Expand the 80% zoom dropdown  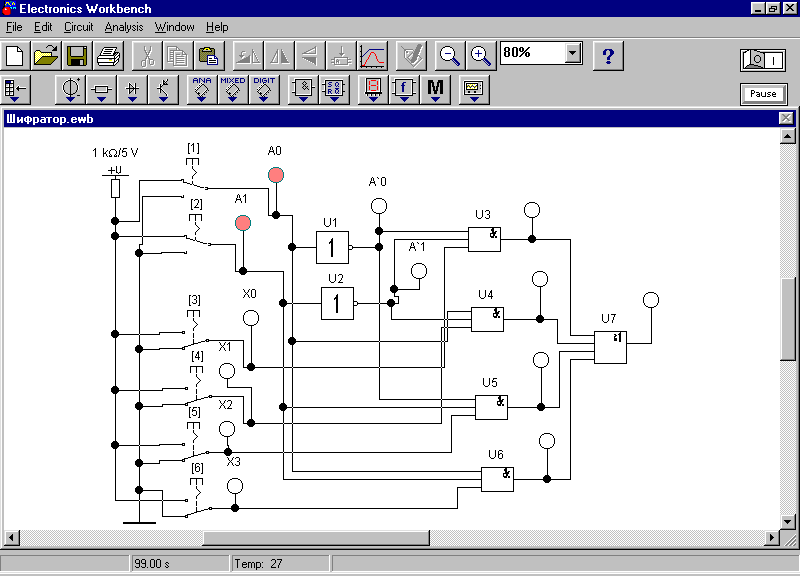click(573, 53)
